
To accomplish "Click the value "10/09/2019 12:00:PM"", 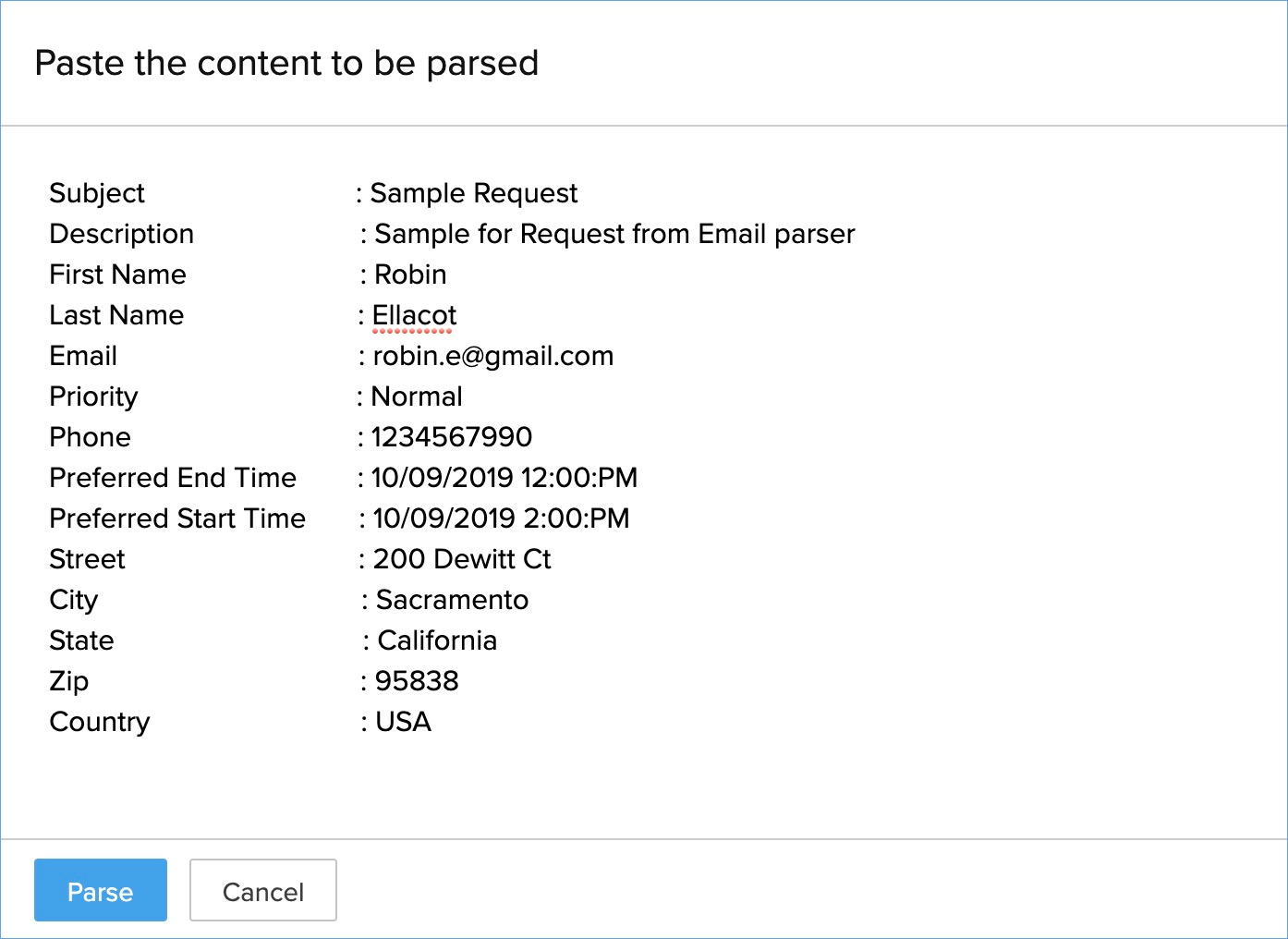I will pyautogui.click(x=504, y=478).
